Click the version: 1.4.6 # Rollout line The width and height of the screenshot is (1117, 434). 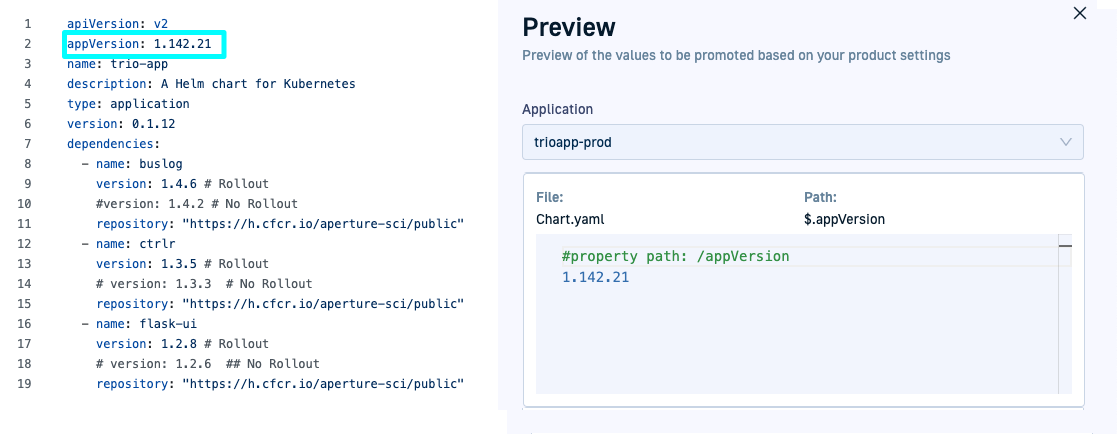182,184
